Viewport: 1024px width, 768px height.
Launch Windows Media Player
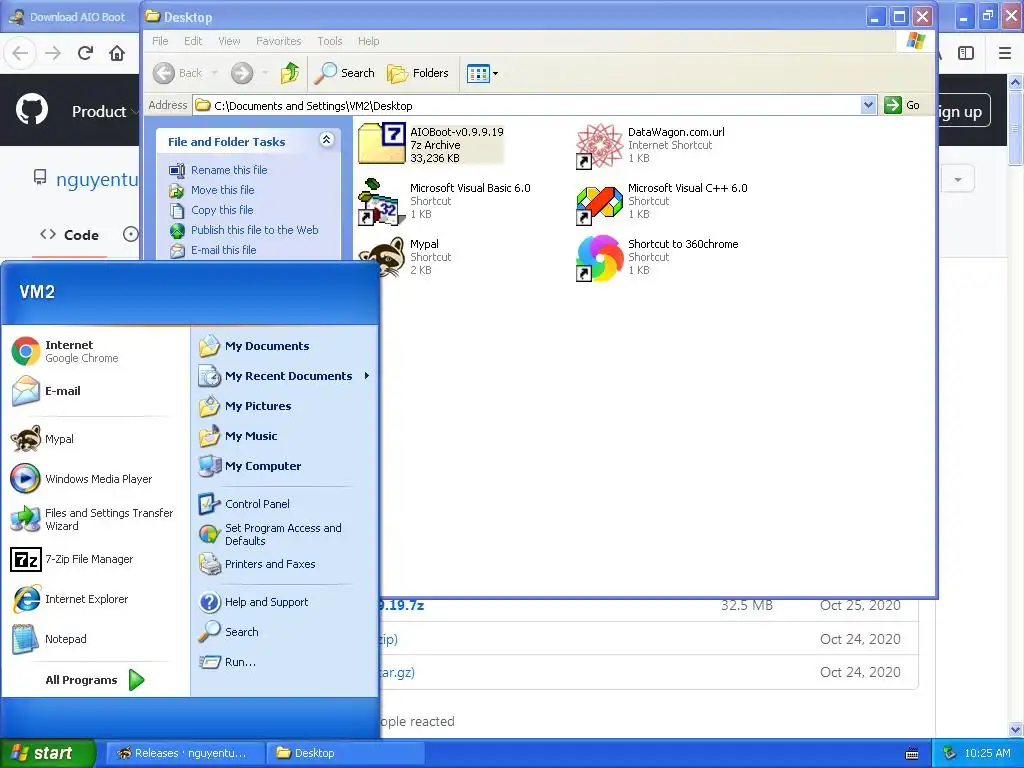95,479
